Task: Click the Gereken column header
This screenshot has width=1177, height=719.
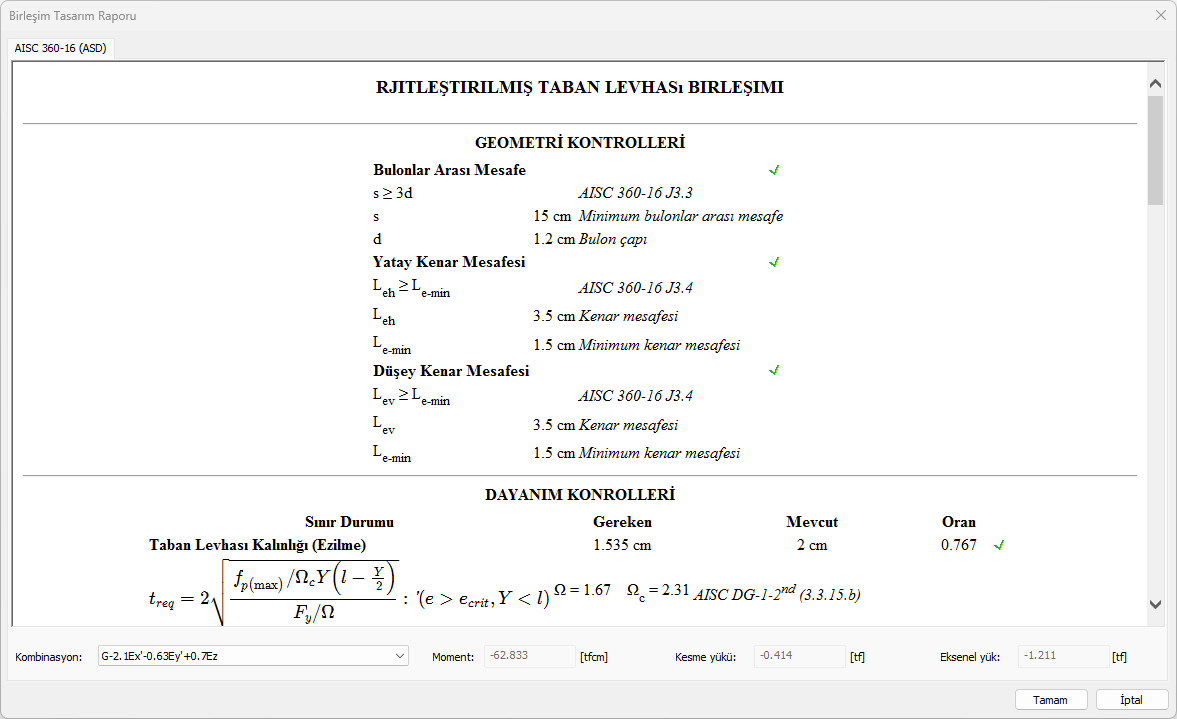Action: (622, 522)
